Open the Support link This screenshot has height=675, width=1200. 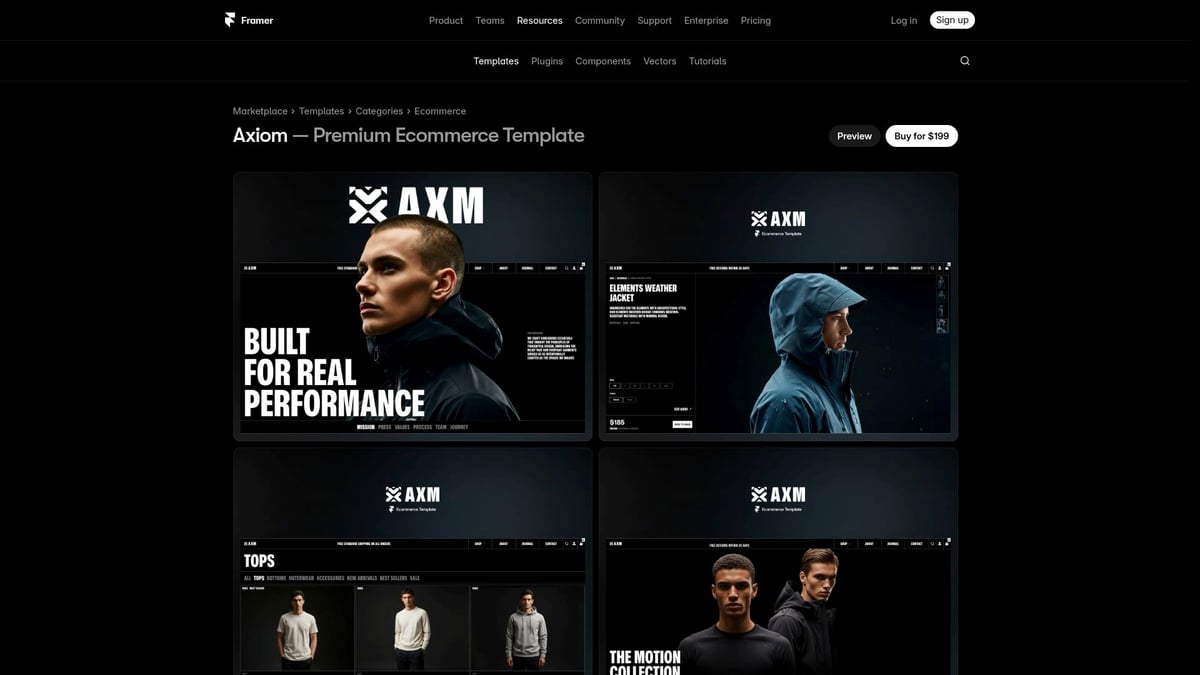coord(655,20)
